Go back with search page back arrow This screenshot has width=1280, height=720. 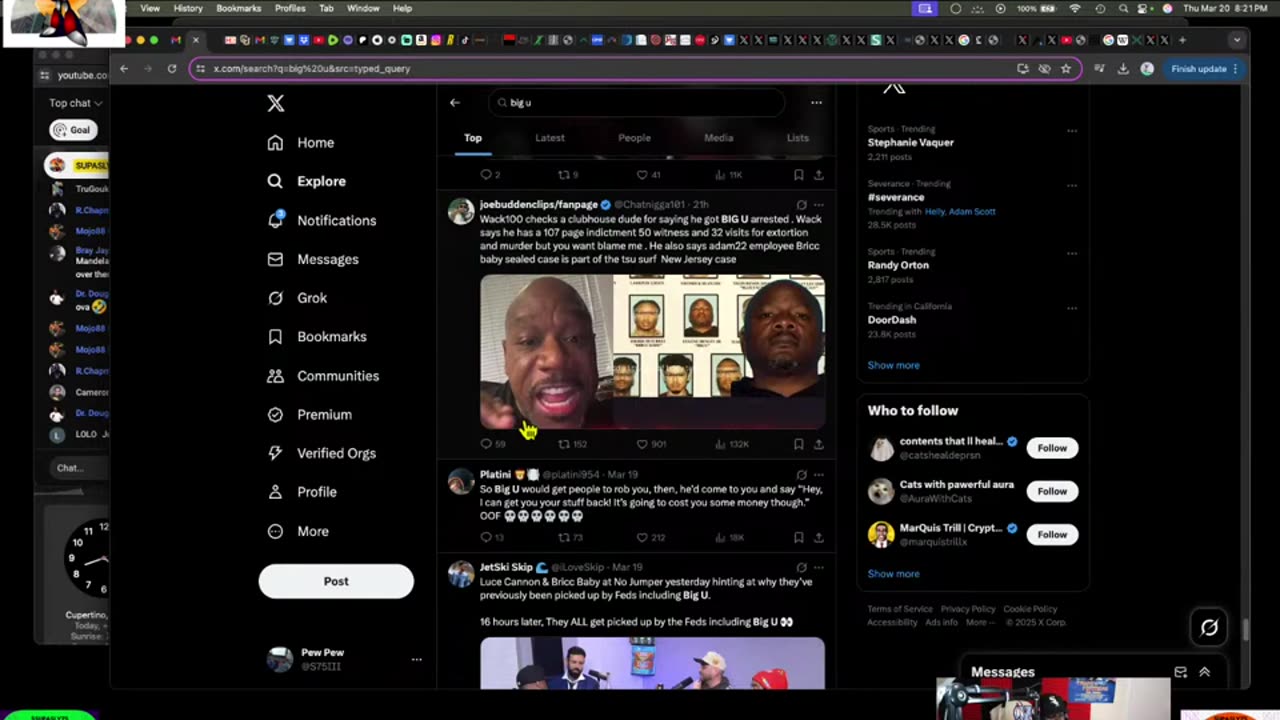pos(455,103)
